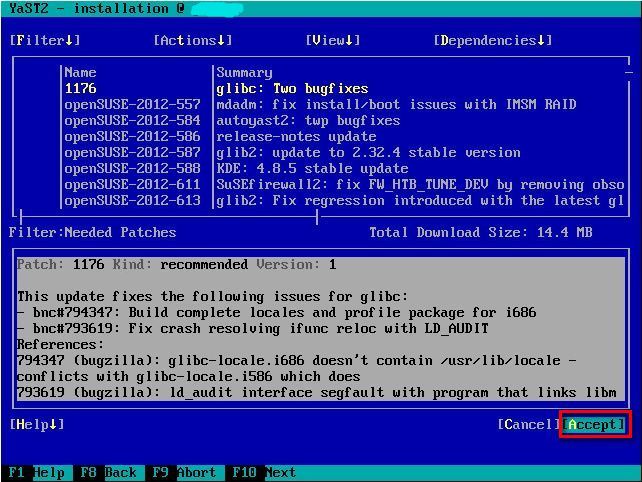
Task: Click the Accept button
Action: [x=594, y=424]
